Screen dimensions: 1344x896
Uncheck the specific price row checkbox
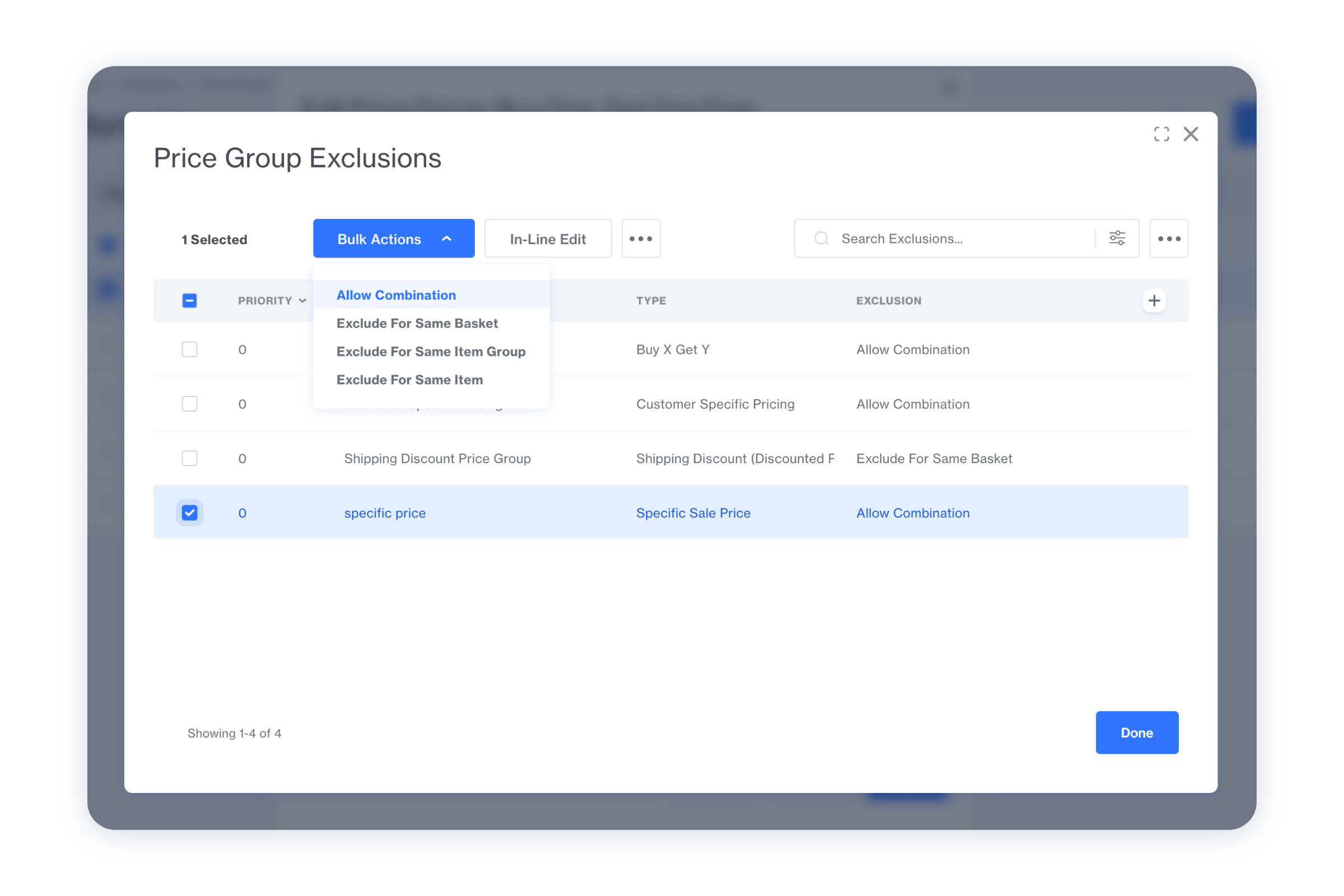190,512
